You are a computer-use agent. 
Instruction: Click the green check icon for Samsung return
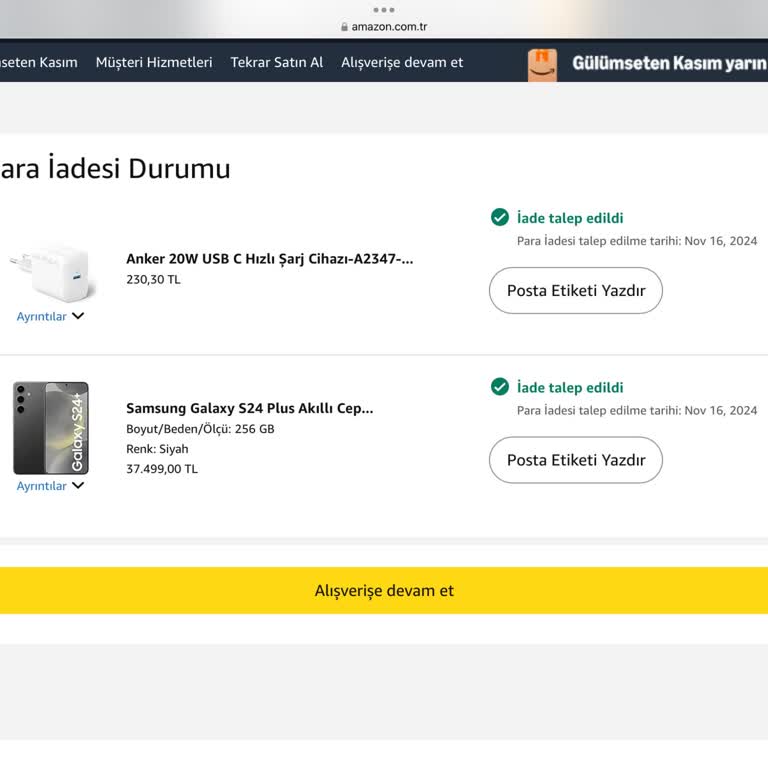coord(500,386)
